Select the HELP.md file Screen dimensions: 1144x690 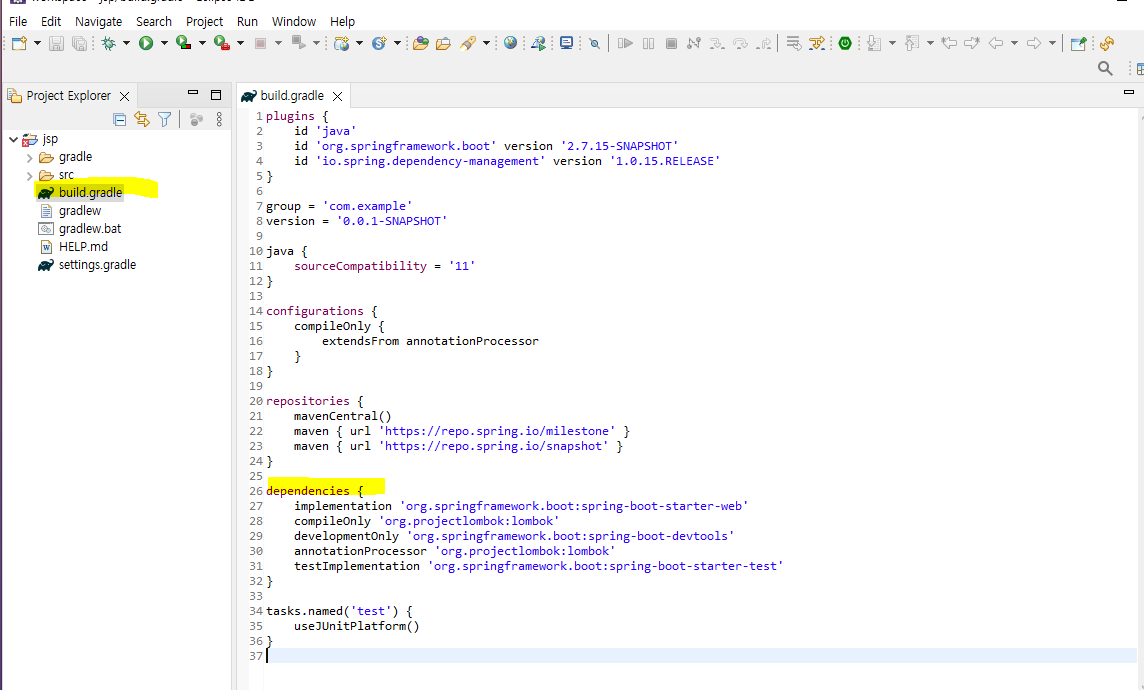tap(83, 247)
